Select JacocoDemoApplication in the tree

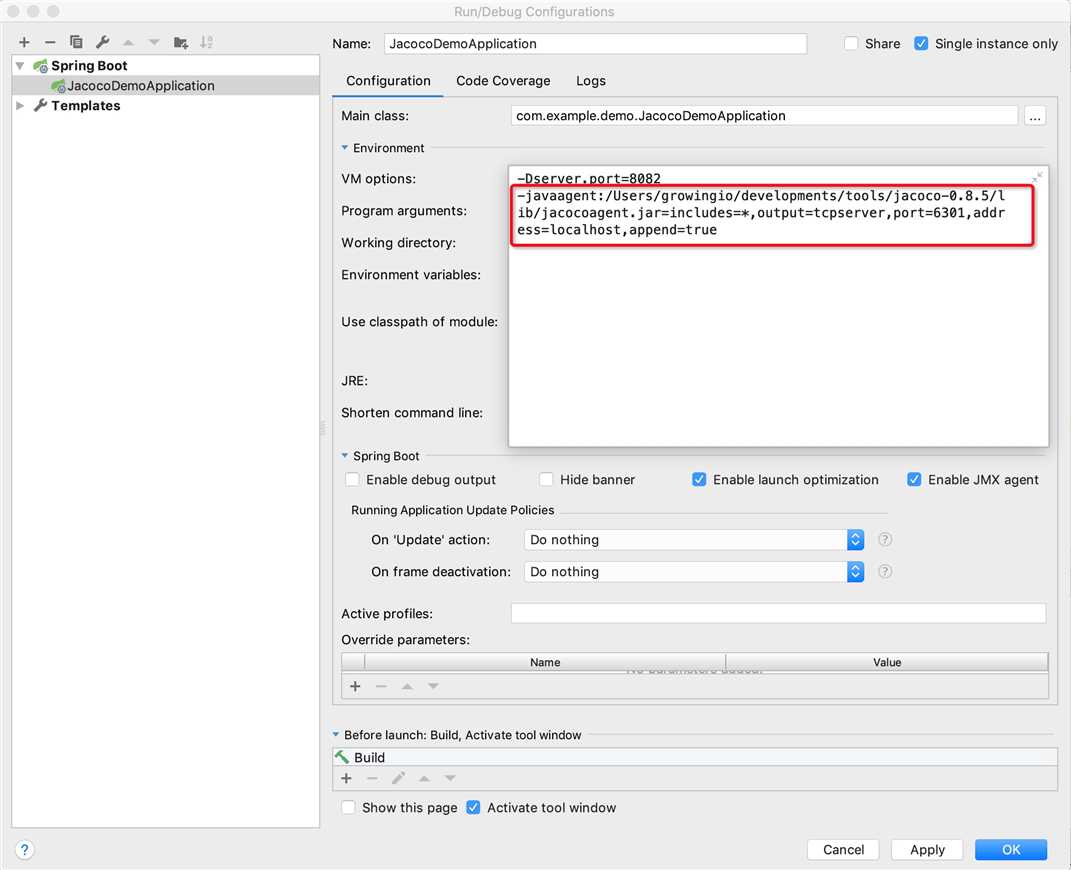[165, 85]
